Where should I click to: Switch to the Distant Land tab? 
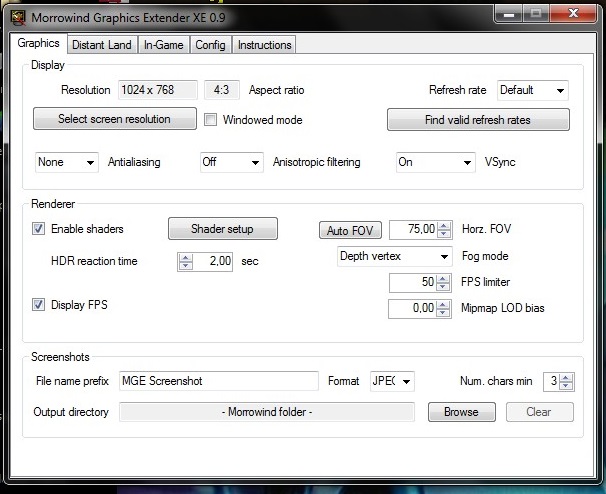(x=101, y=45)
